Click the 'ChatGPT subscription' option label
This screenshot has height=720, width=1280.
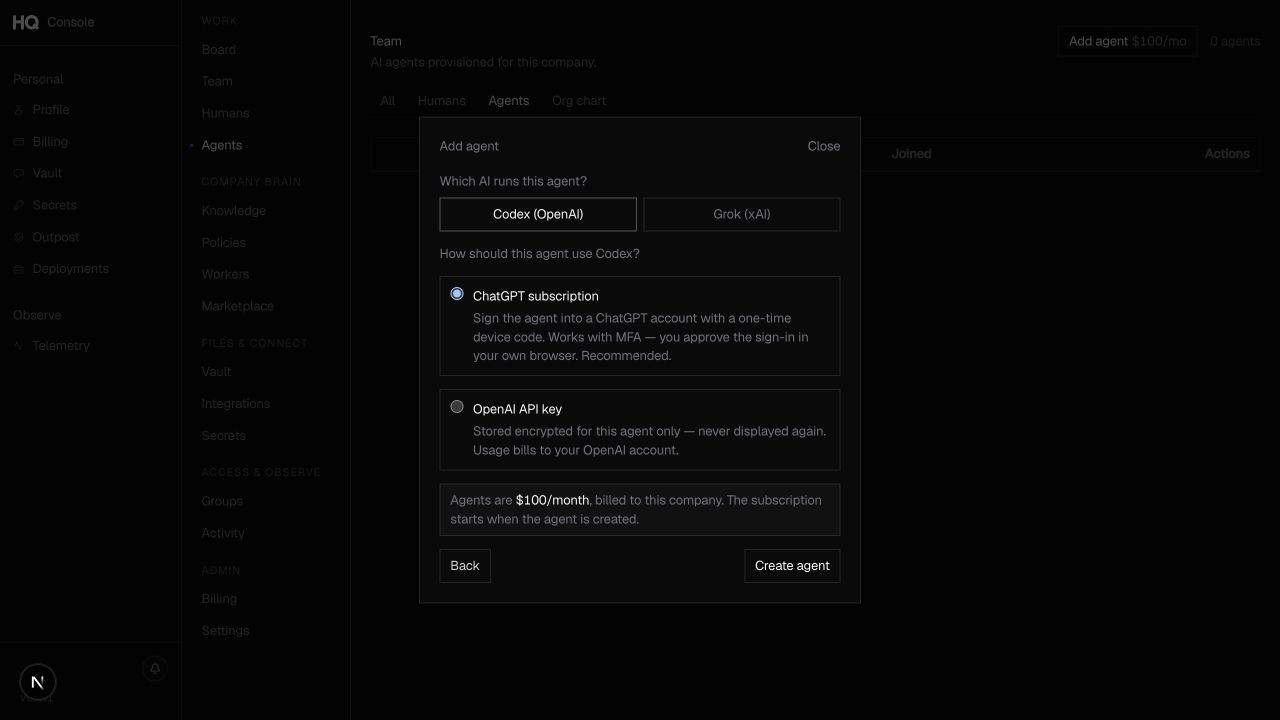tap(536, 297)
